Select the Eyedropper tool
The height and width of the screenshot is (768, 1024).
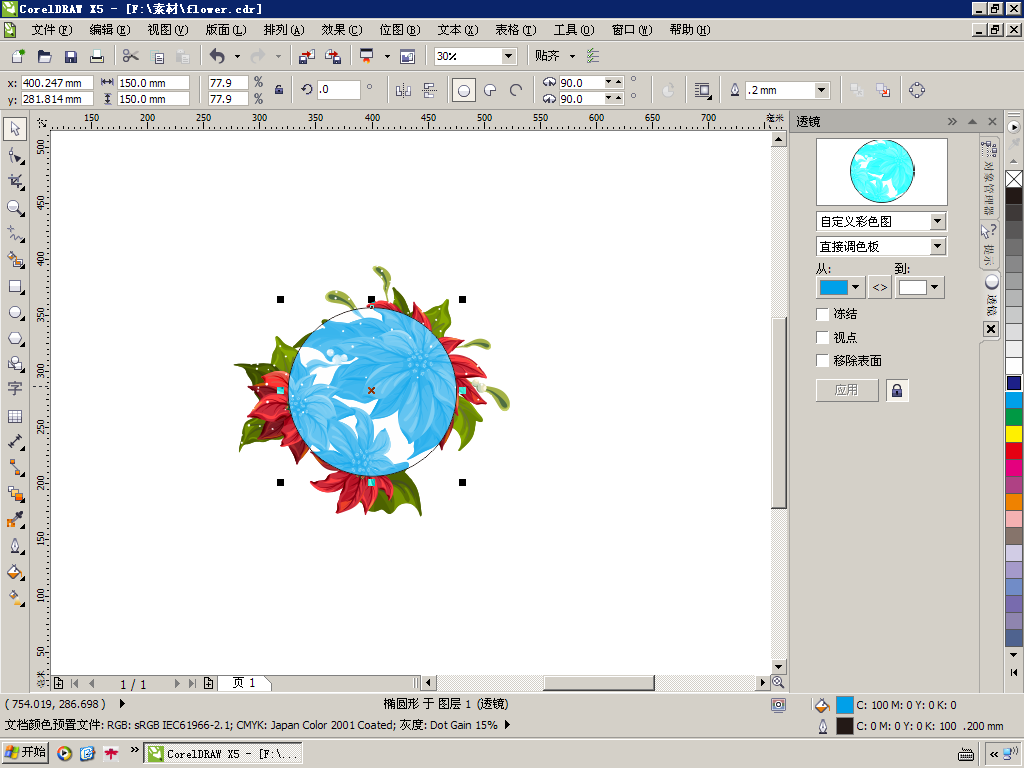click(x=15, y=520)
